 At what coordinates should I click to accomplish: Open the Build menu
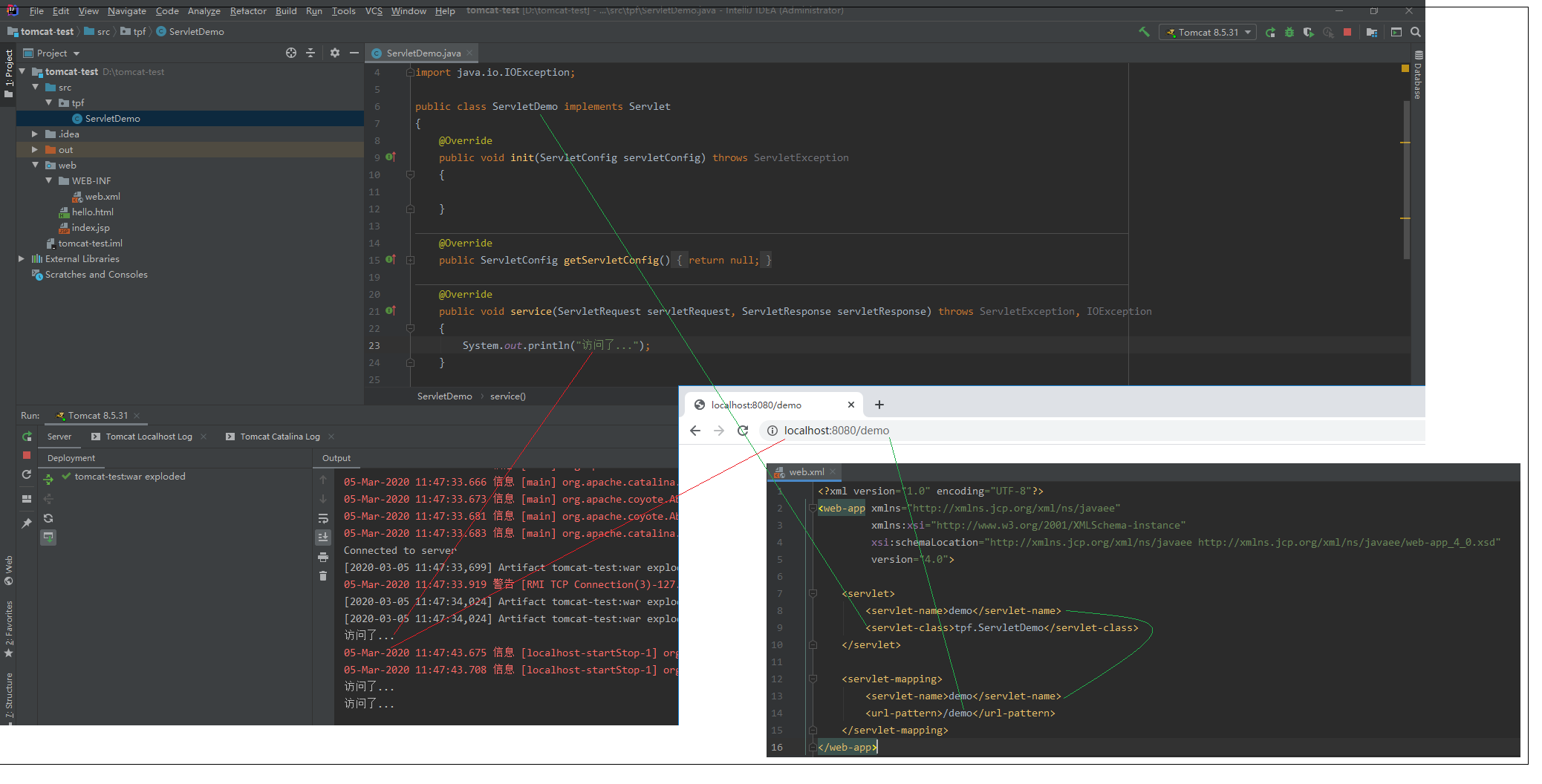[286, 11]
